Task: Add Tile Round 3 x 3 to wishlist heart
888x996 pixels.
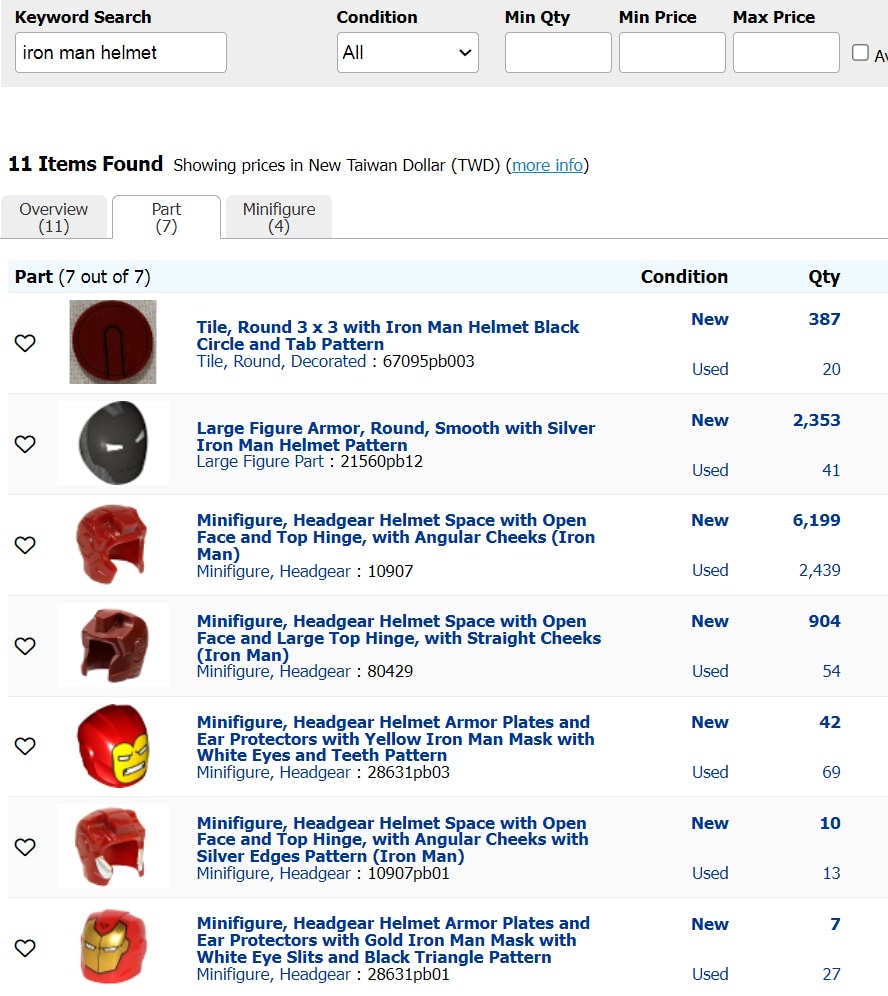Action: pos(25,343)
